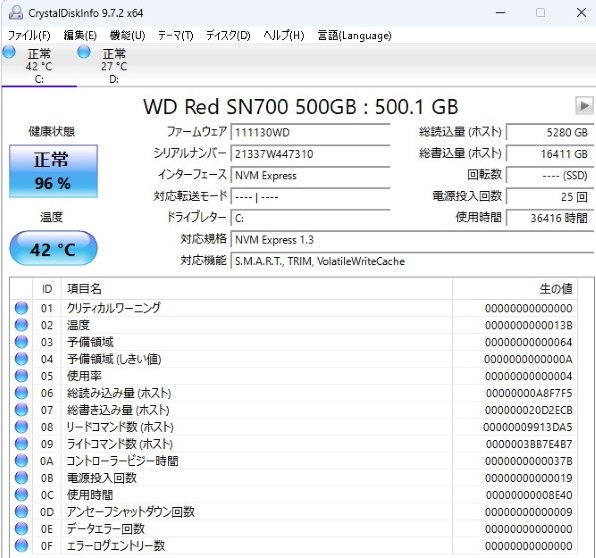Open the ディスク(D) menu
This screenshot has width=596, height=558.
228,35
